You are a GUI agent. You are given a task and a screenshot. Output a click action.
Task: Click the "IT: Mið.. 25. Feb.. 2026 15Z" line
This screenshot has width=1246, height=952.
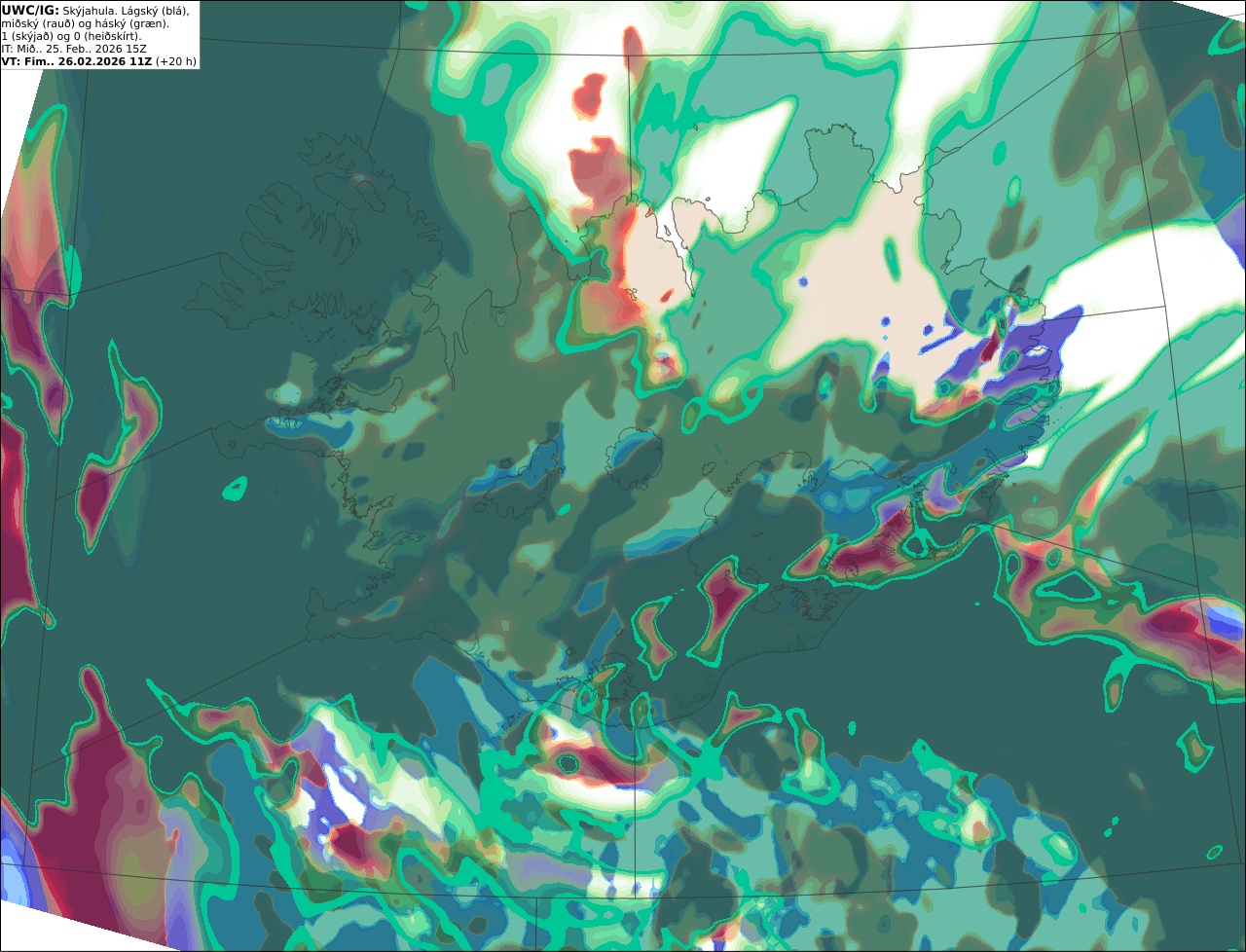74,49
